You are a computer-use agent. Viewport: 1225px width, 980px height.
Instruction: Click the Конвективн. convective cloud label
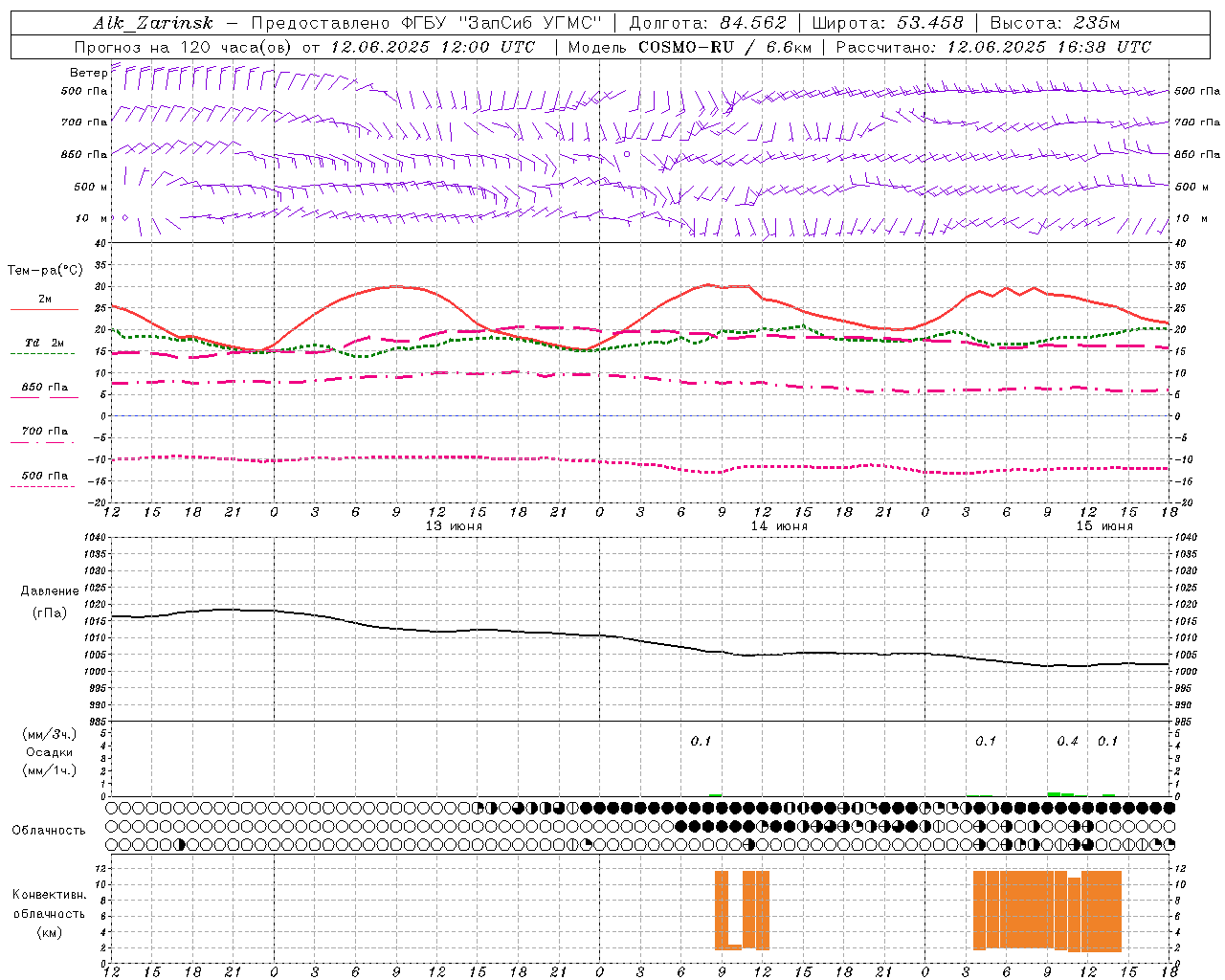(50, 895)
